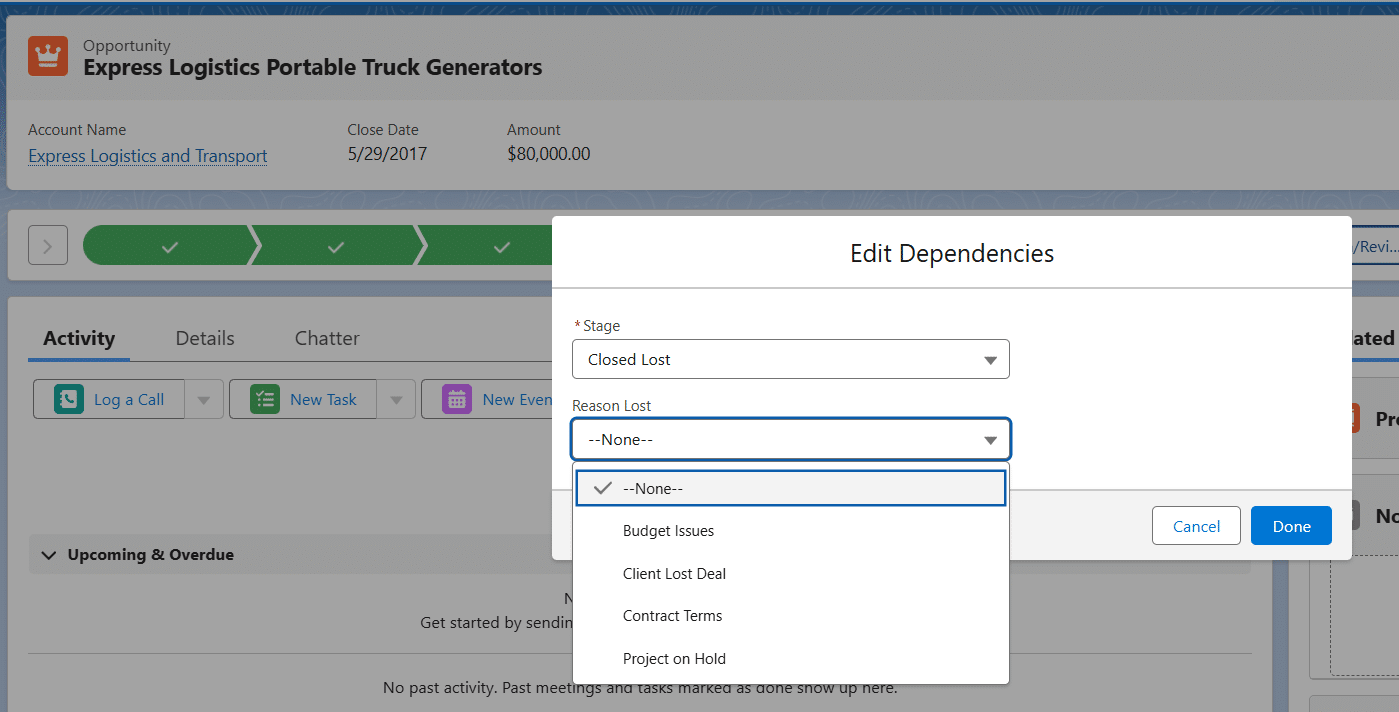Click the Cancel button
1399x712 pixels.
pos(1196,526)
